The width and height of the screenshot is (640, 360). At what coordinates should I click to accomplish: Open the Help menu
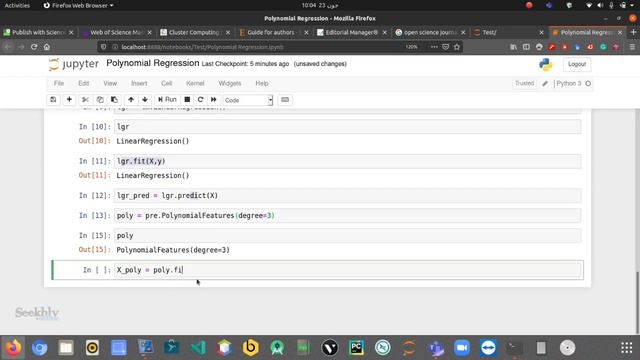(262, 83)
